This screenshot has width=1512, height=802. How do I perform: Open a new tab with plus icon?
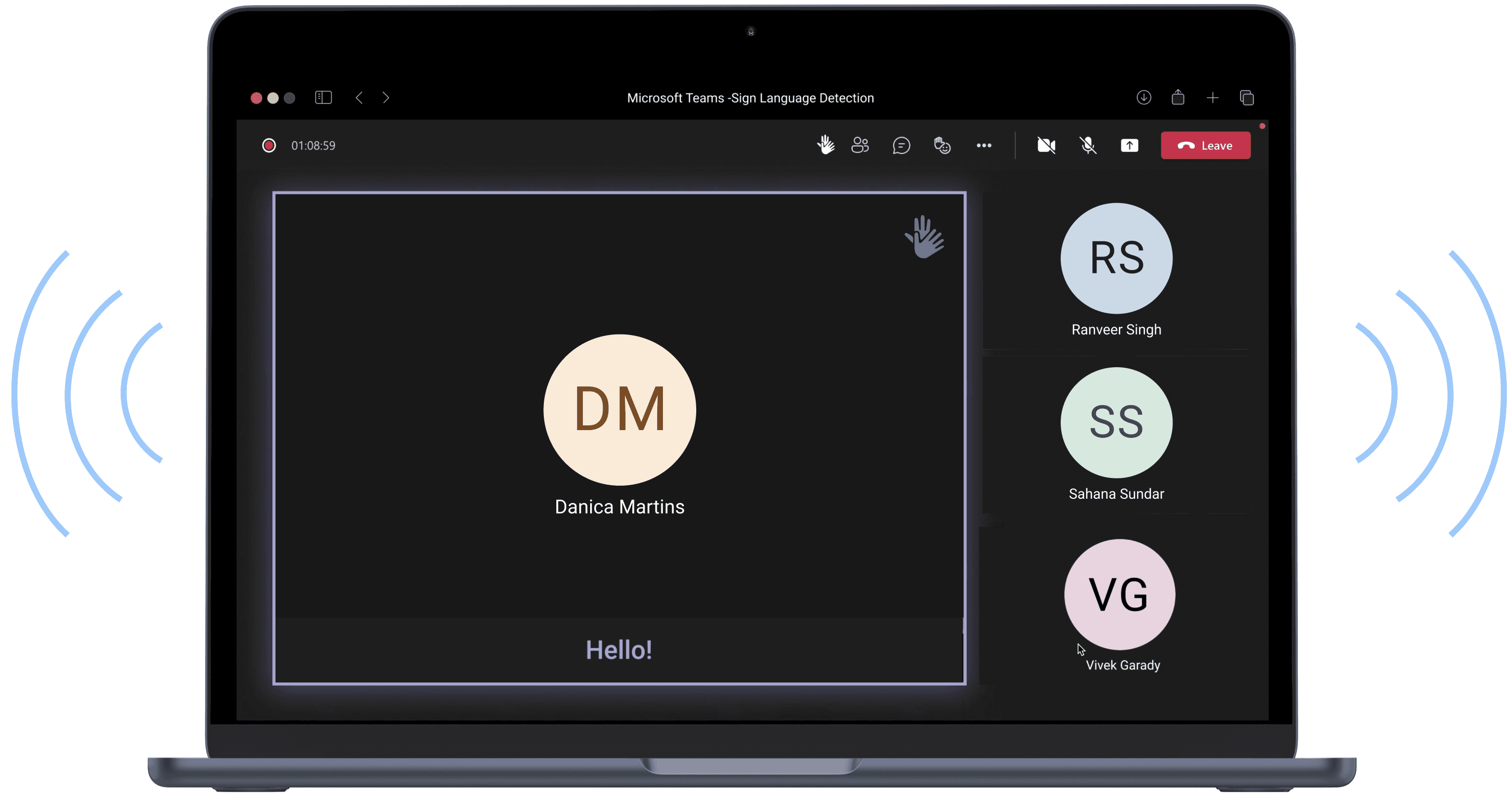(x=1212, y=97)
